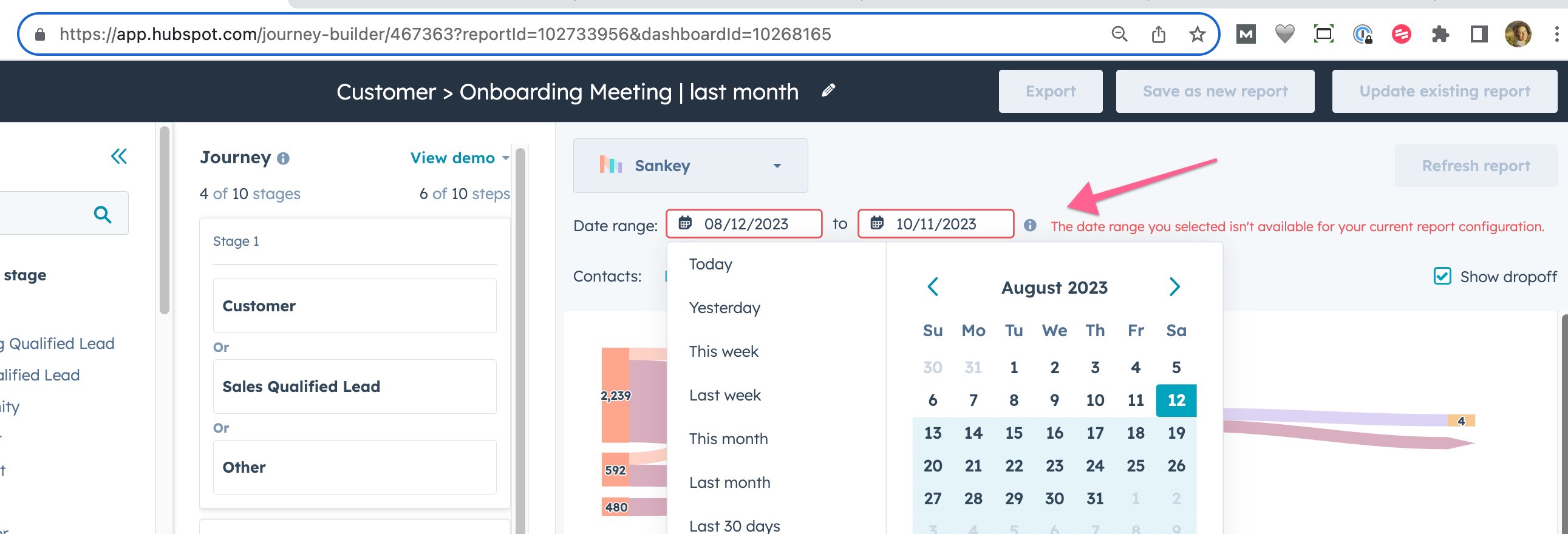Screen dimensions: 1568x534
Task: Select This week date preset
Action: (x=723, y=351)
